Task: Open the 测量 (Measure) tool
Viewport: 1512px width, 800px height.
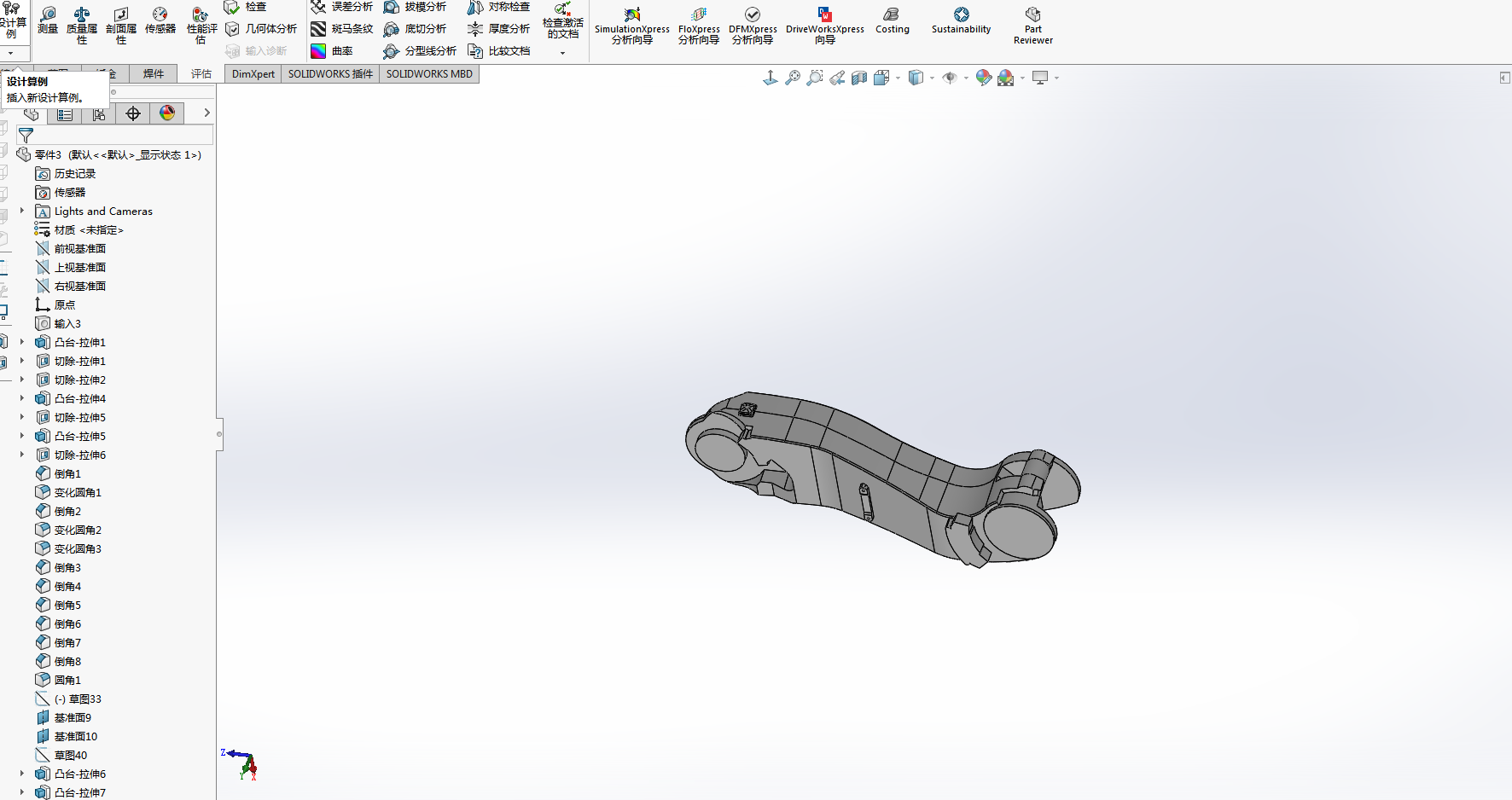Action: click(x=48, y=20)
